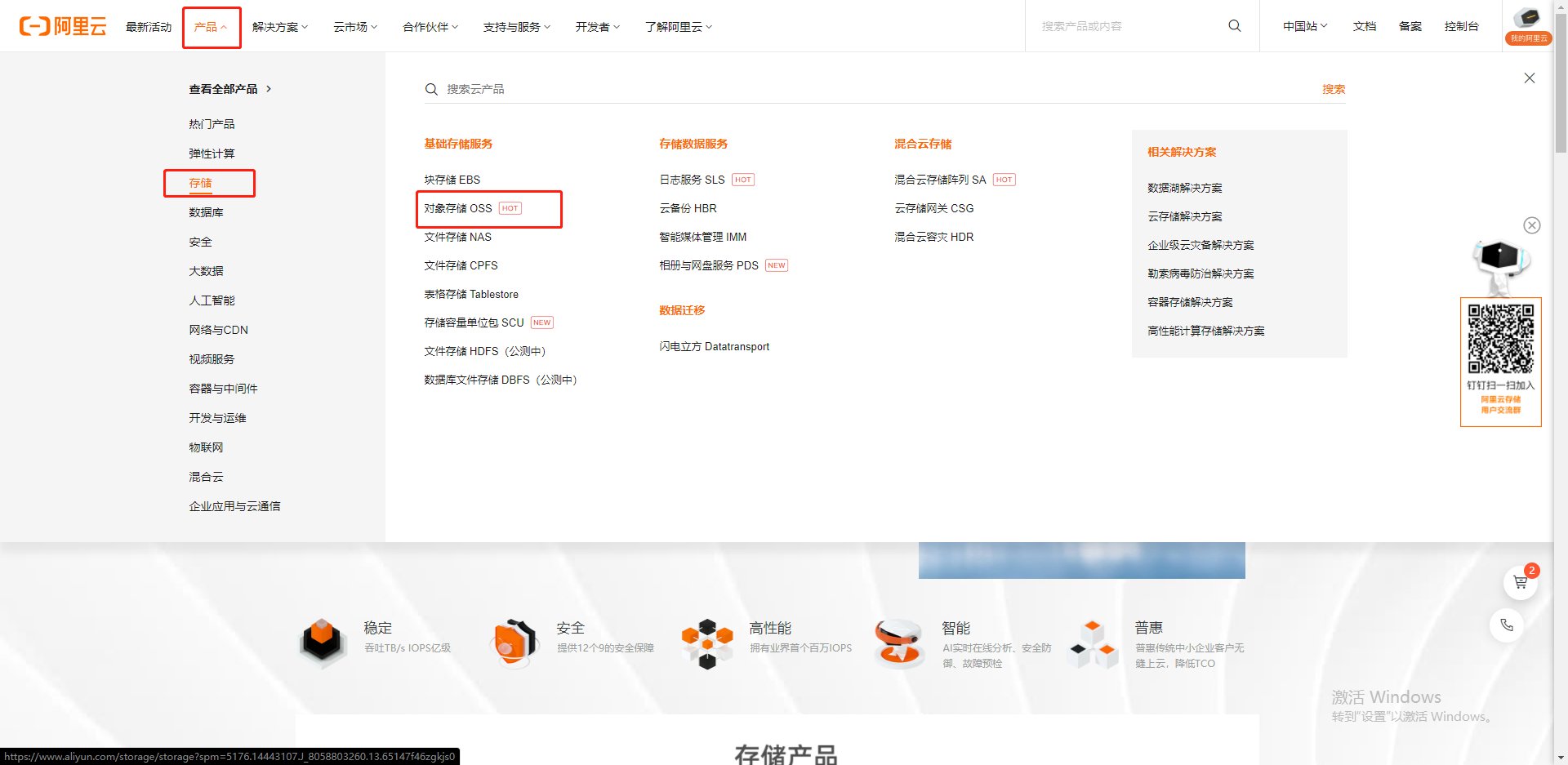Expand the 解决方案 dropdown
This screenshot has height=765, width=1568.
point(280,27)
